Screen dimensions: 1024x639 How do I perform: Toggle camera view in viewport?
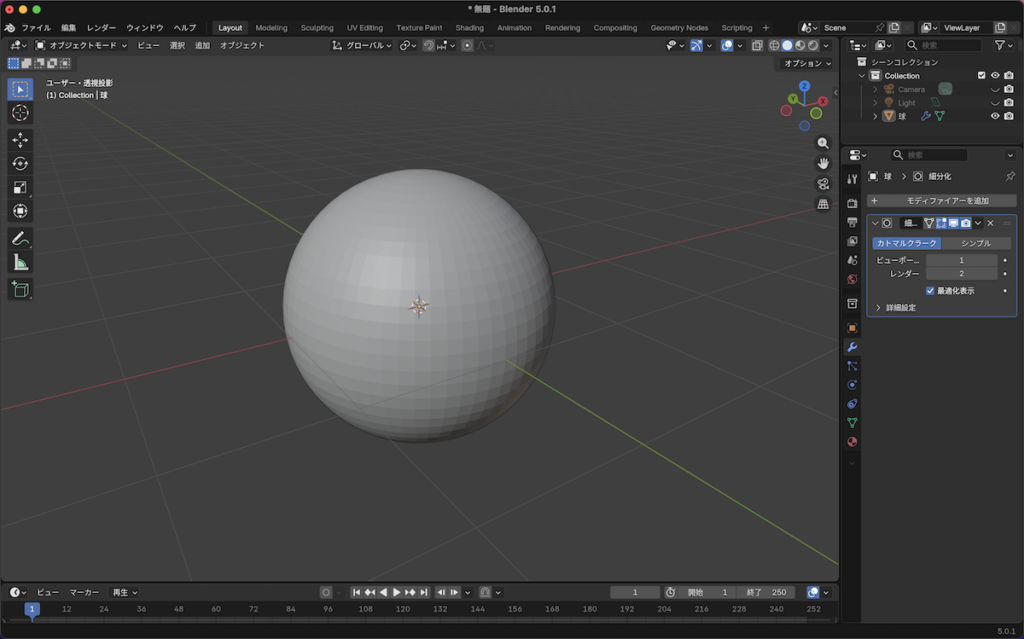823,184
